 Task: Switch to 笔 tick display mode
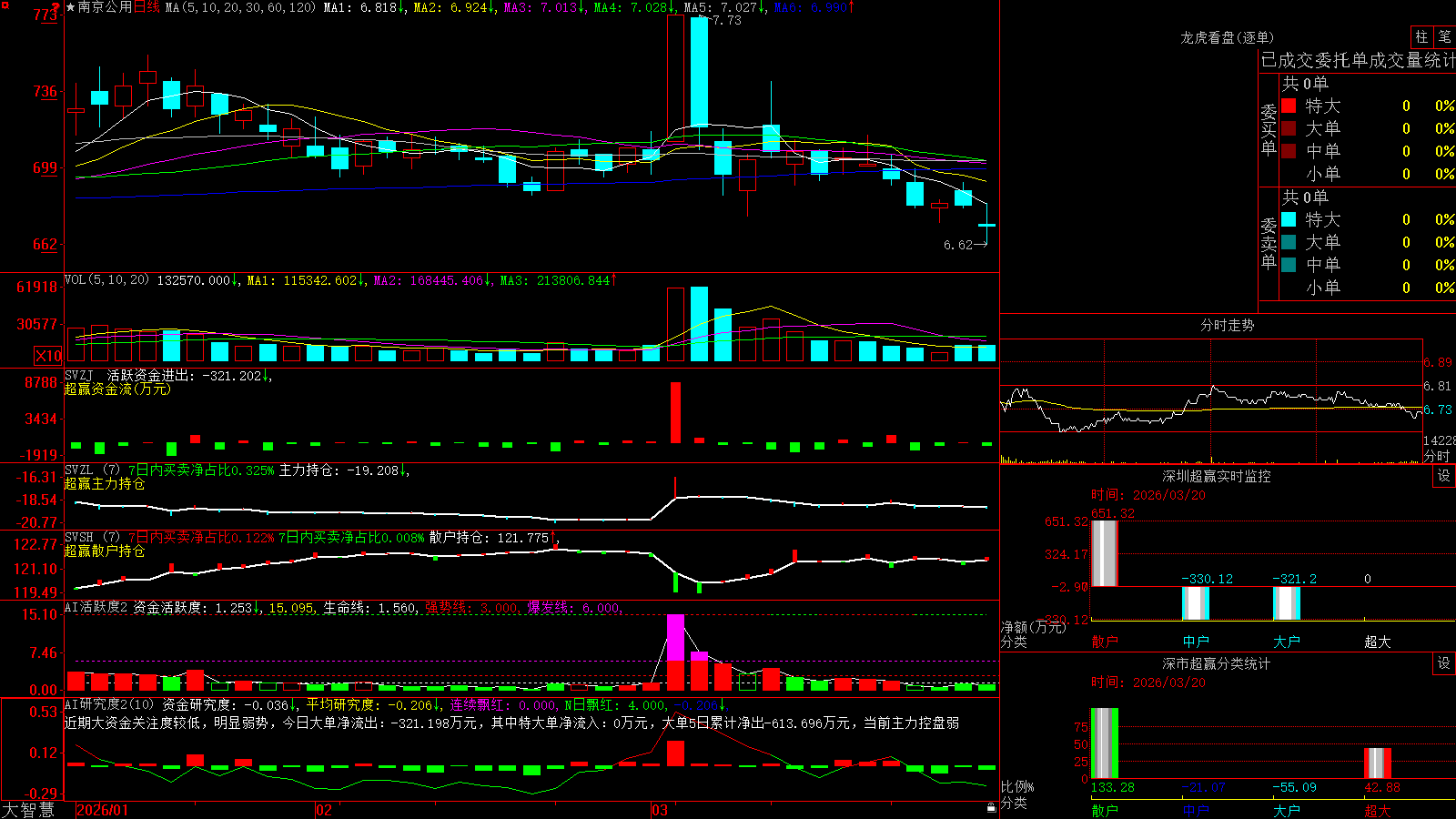tap(1444, 36)
